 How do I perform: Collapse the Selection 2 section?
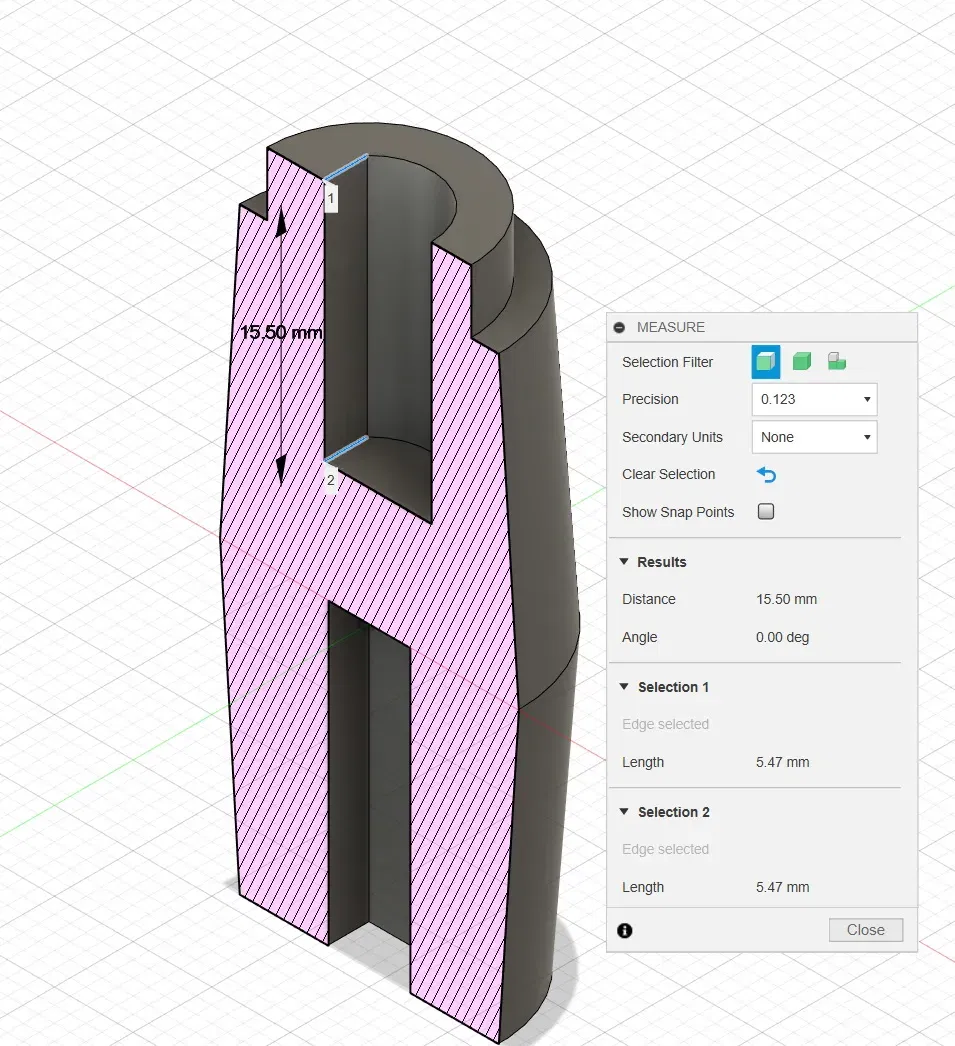pyautogui.click(x=624, y=812)
